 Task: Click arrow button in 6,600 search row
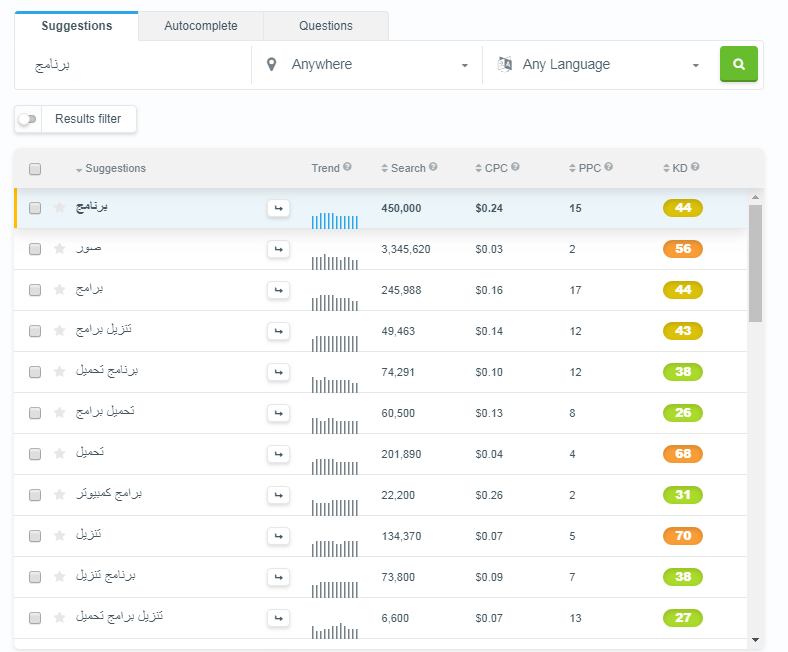pos(278,618)
